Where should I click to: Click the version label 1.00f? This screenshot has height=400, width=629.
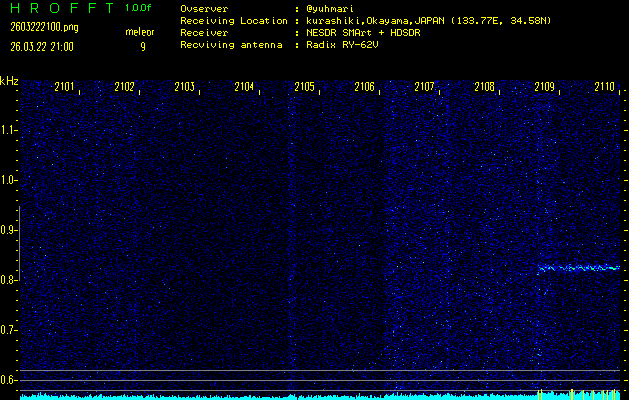[138, 8]
